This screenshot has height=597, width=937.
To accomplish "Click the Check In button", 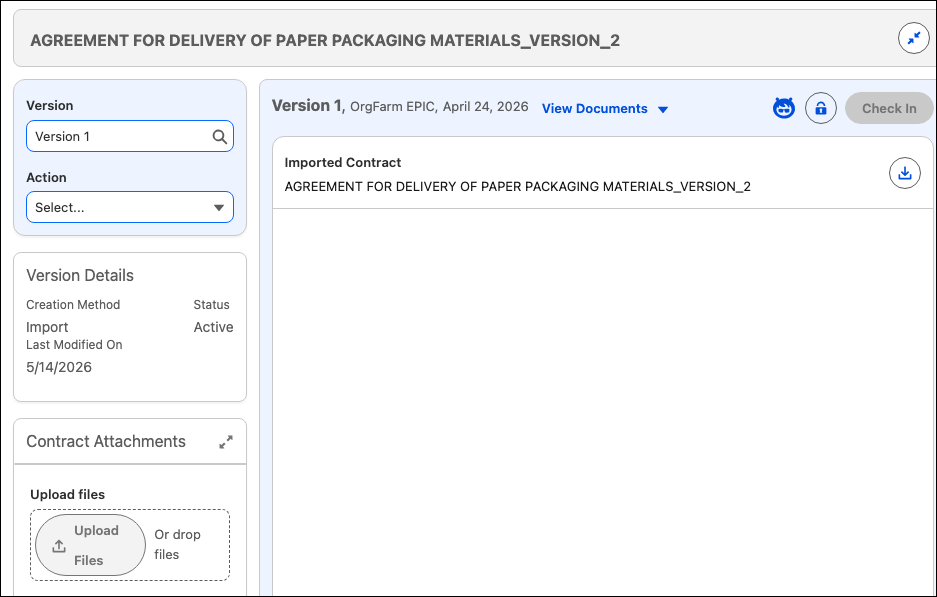I will pyautogui.click(x=889, y=108).
